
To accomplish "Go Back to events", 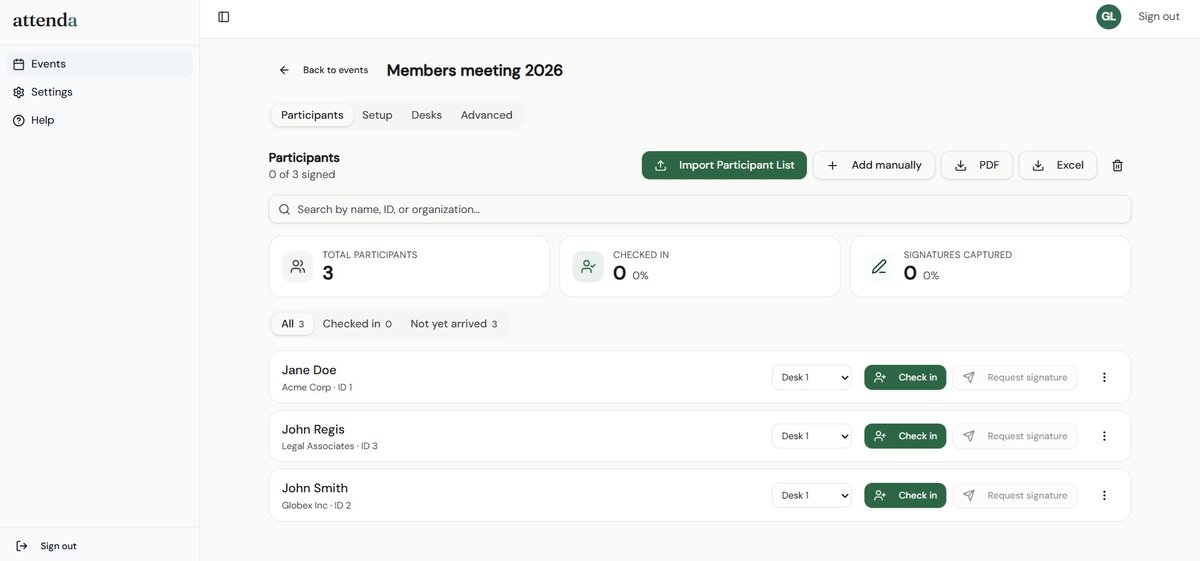I will (324, 70).
